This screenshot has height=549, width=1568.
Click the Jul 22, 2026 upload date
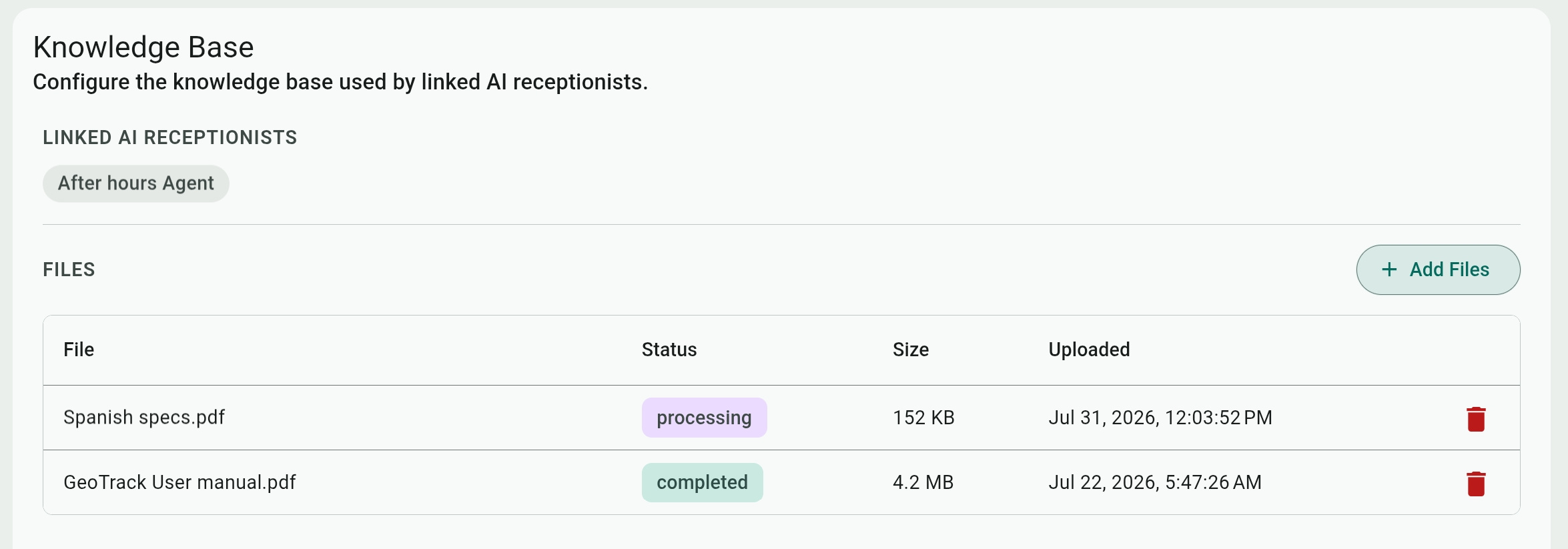pos(1155,482)
